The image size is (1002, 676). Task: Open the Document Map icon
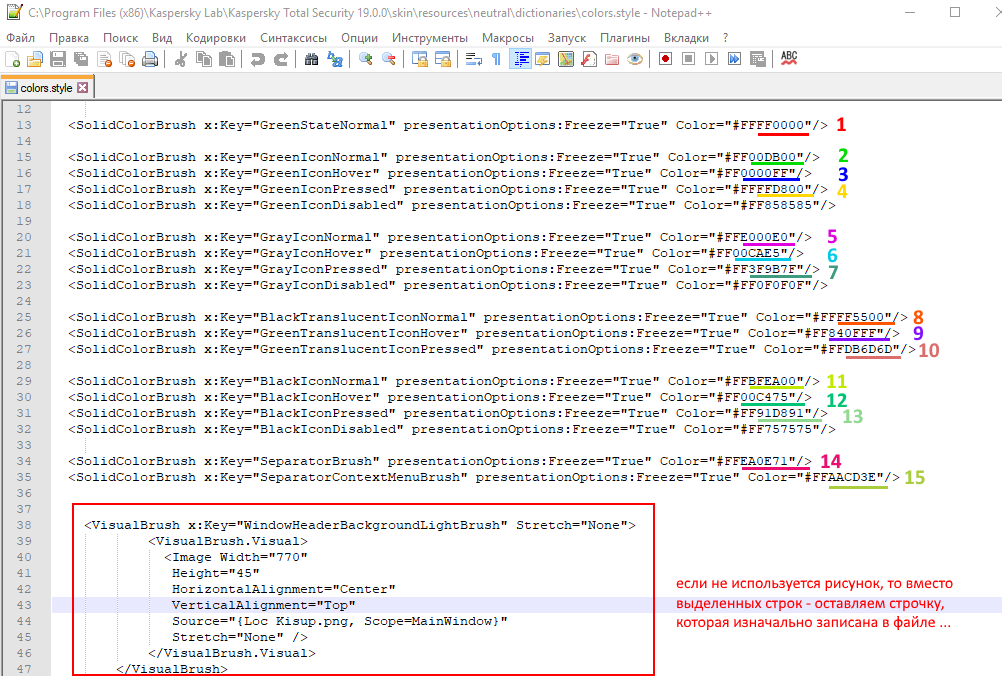(566, 59)
